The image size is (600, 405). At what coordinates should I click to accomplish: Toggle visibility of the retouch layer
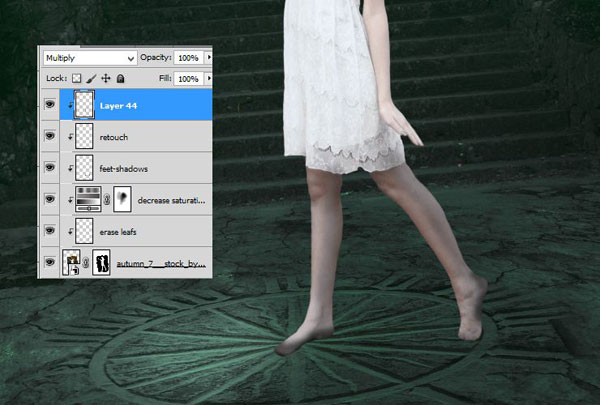point(50,136)
